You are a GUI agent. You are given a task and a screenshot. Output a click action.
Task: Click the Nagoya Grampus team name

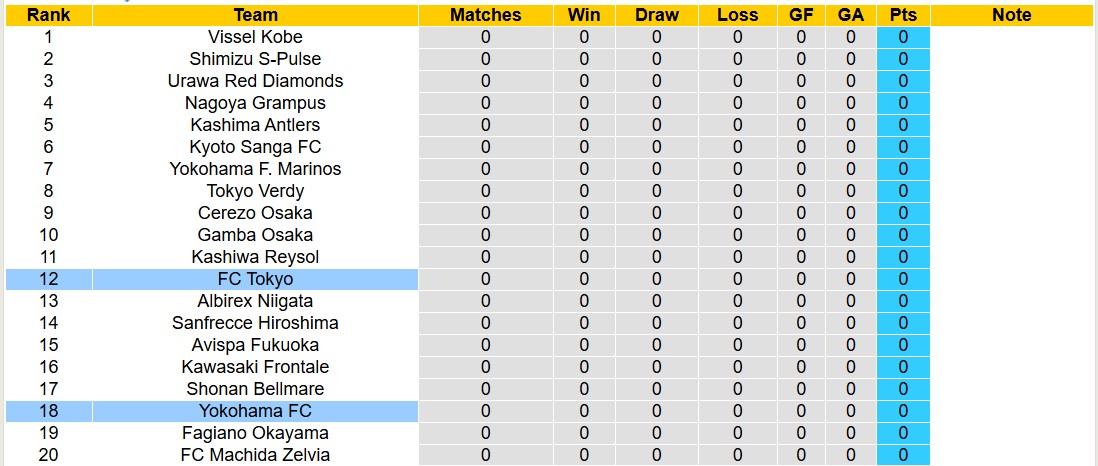pos(255,103)
